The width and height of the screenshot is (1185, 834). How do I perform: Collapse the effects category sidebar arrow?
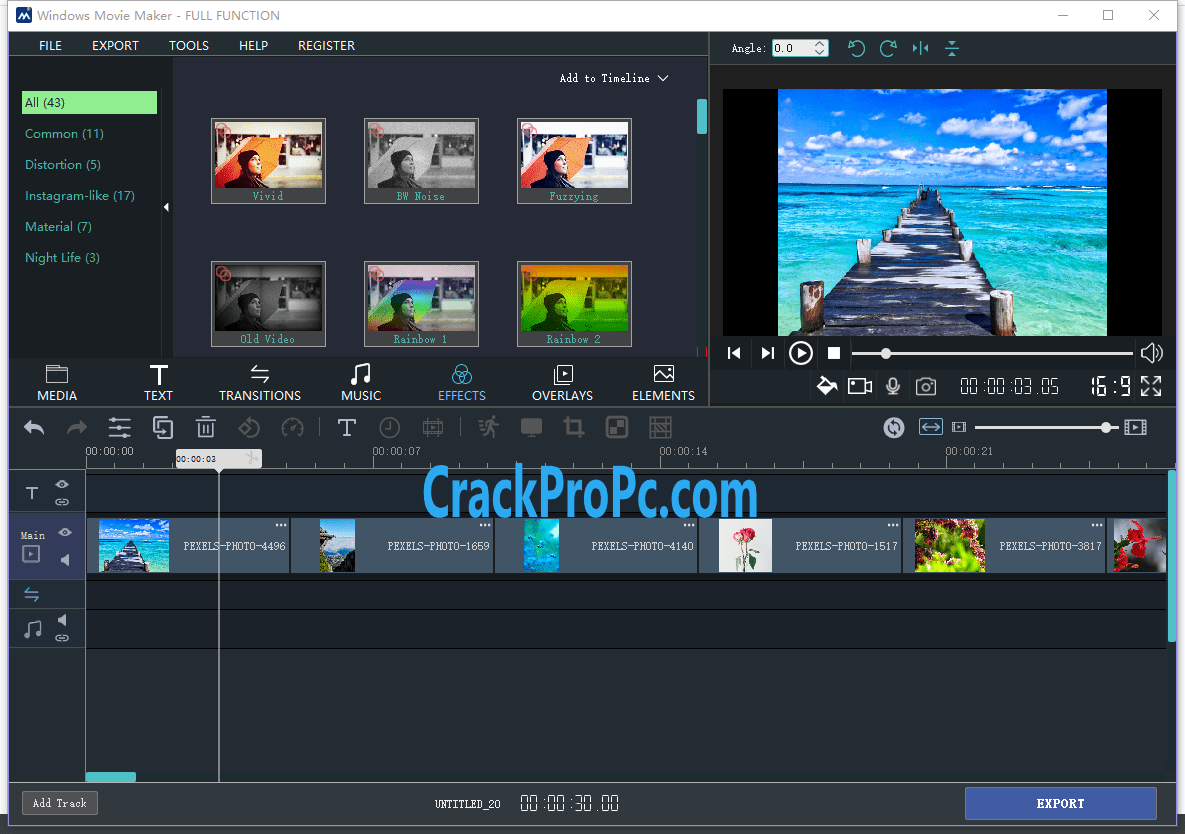point(166,207)
